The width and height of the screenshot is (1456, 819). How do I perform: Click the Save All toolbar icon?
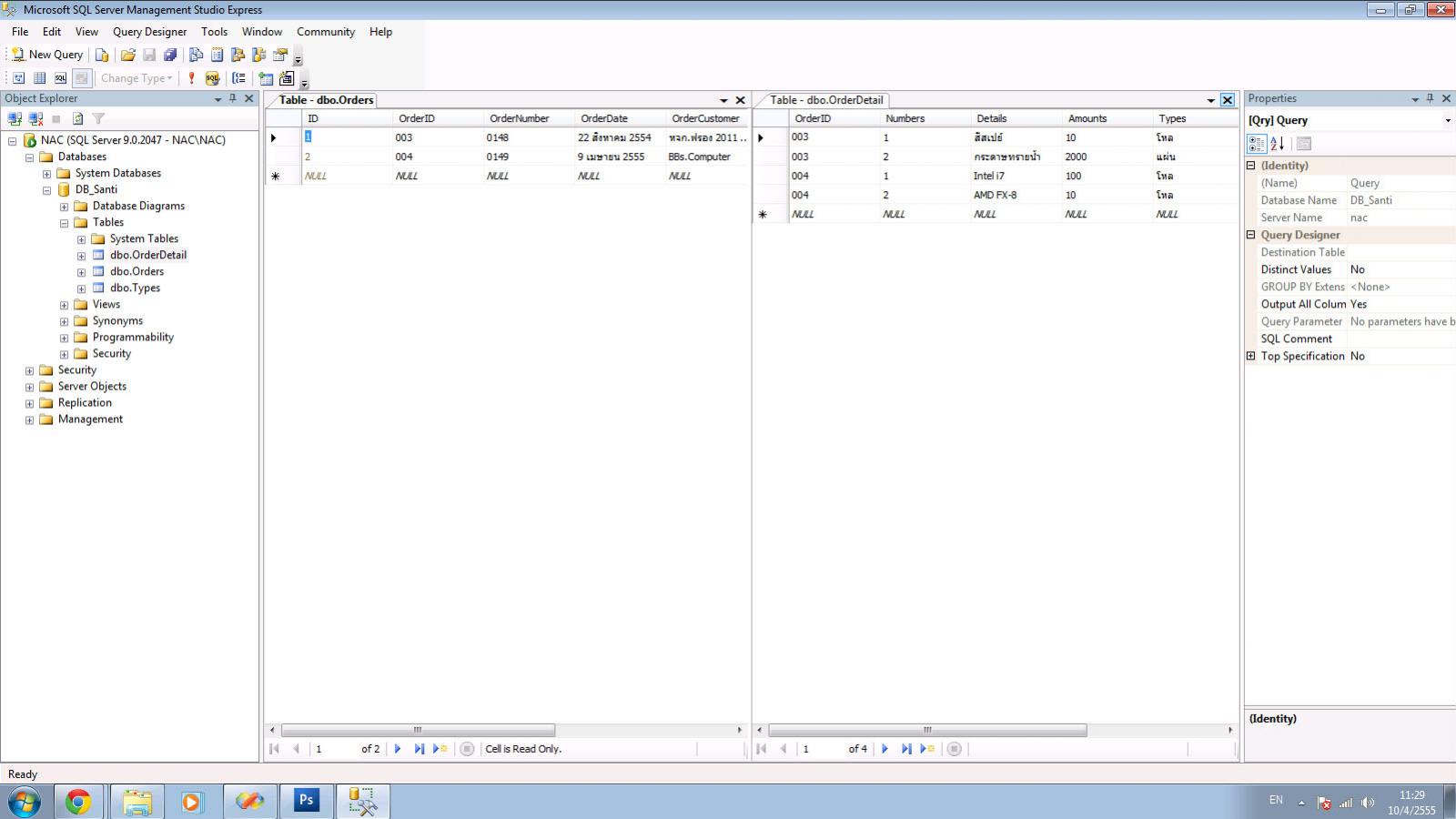pos(170,55)
